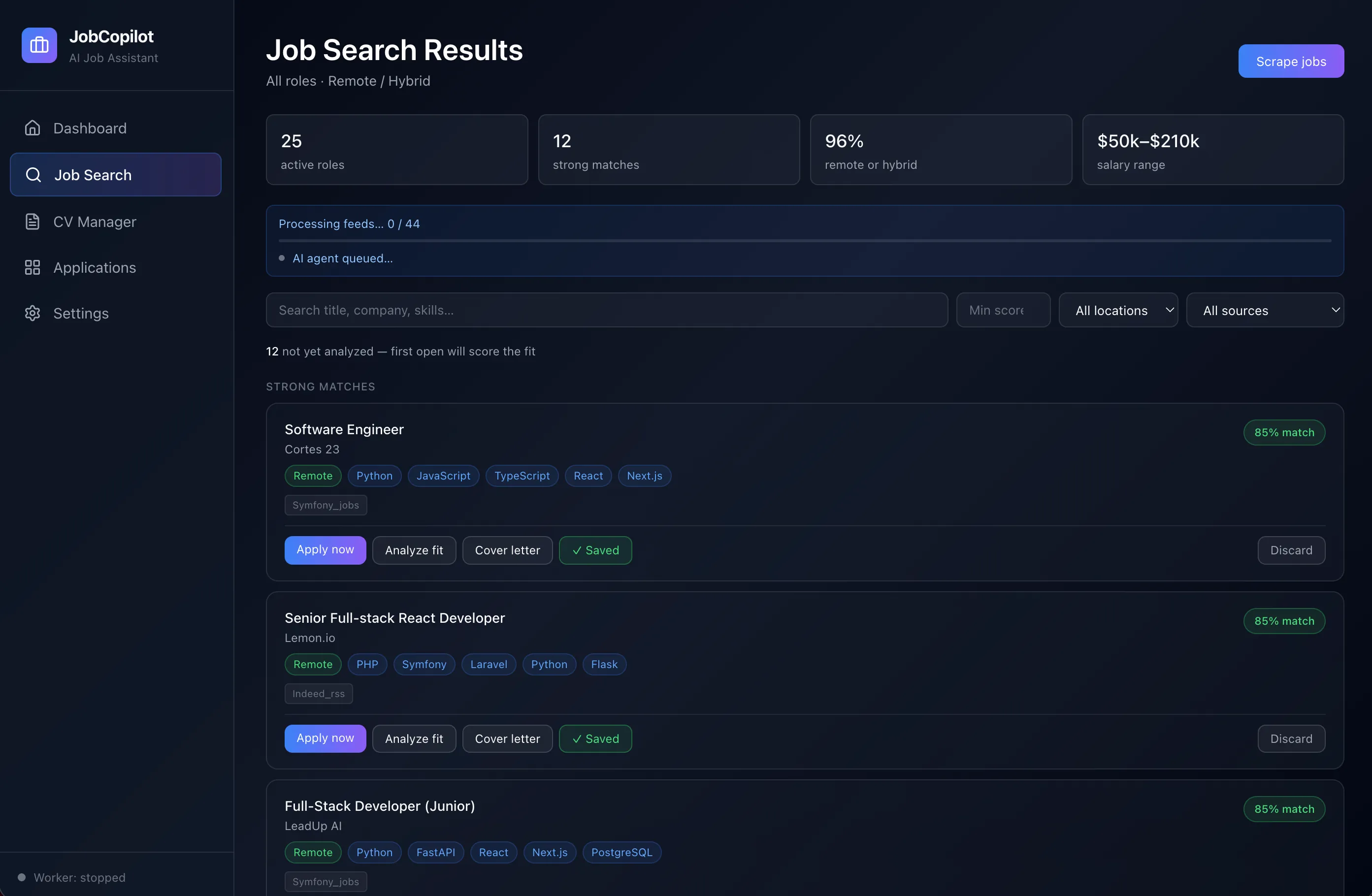Focus the search title, company, skills field
1372x896 pixels.
pyautogui.click(x=606, y=310)
